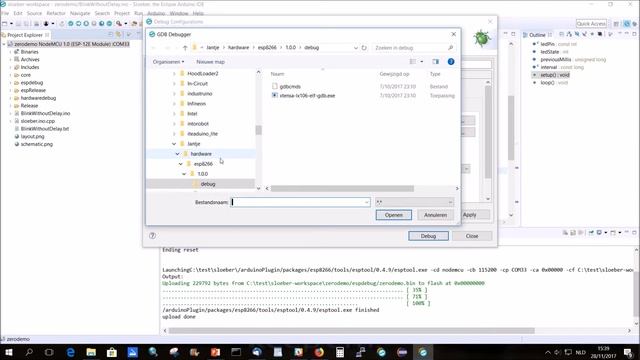
Task: Select loop() in the Outline view
Action: point(553,83)
